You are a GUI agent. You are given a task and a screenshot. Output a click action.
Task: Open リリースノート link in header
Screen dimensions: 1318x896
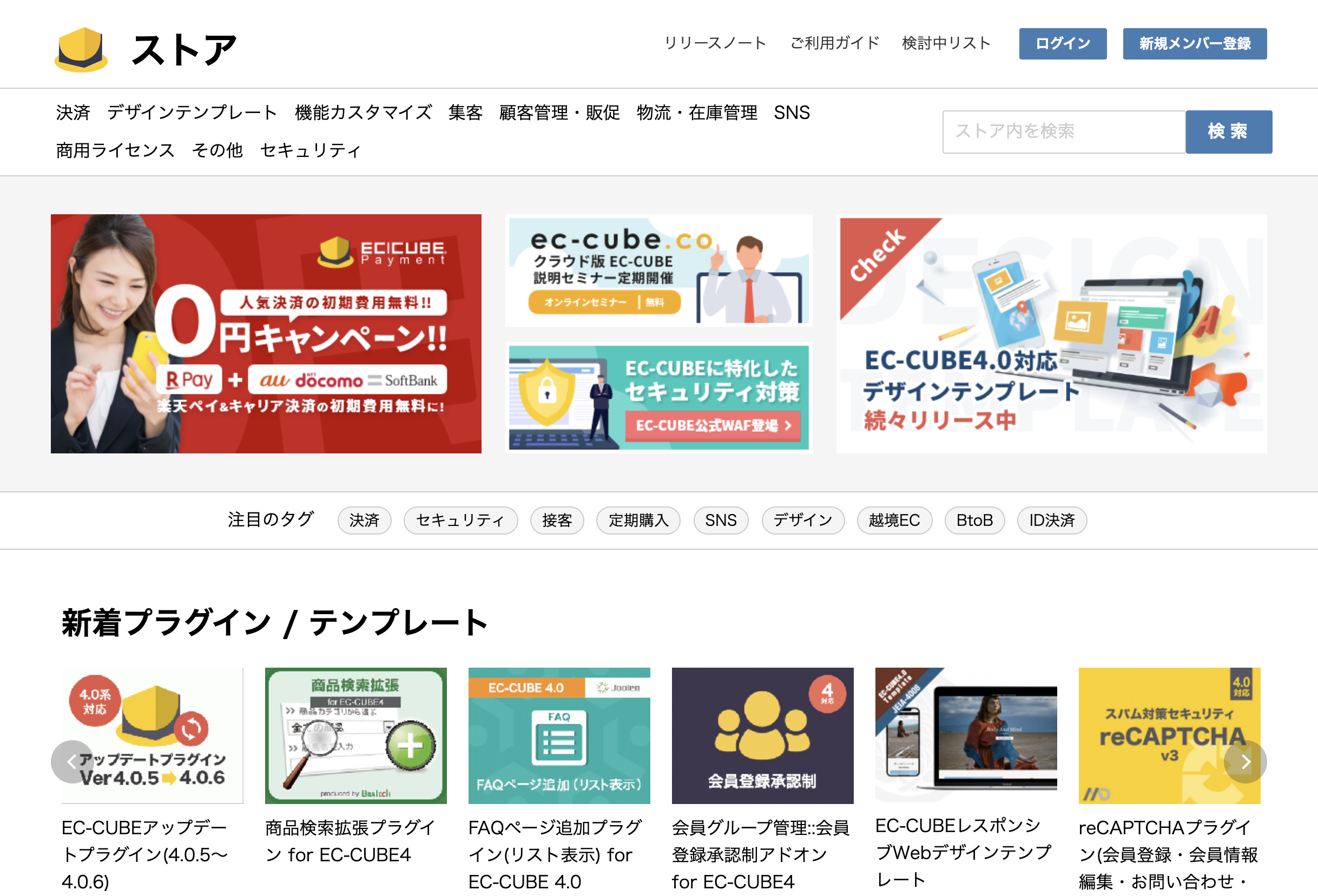[715, 43]
